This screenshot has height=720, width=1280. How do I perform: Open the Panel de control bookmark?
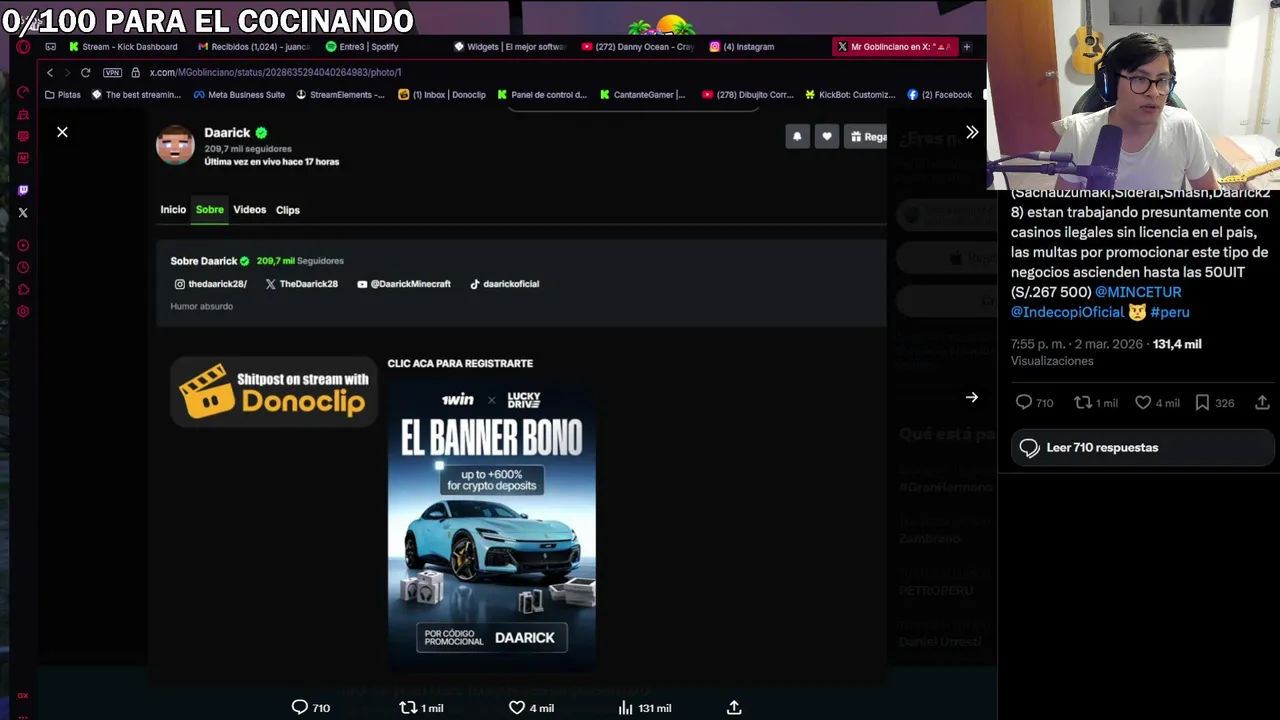541,94
